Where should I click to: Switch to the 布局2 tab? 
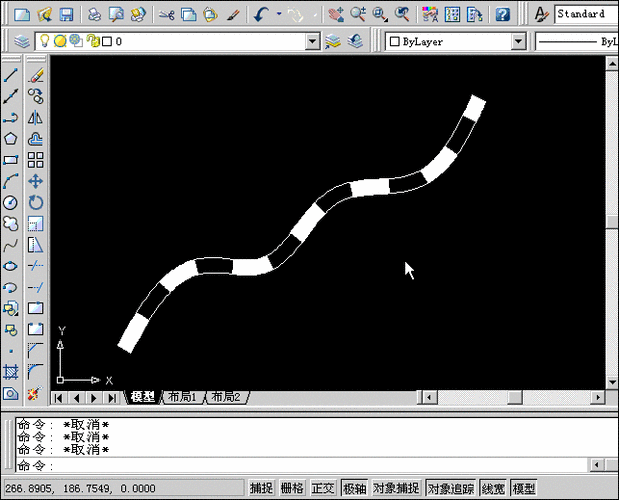tap(226, 397)
